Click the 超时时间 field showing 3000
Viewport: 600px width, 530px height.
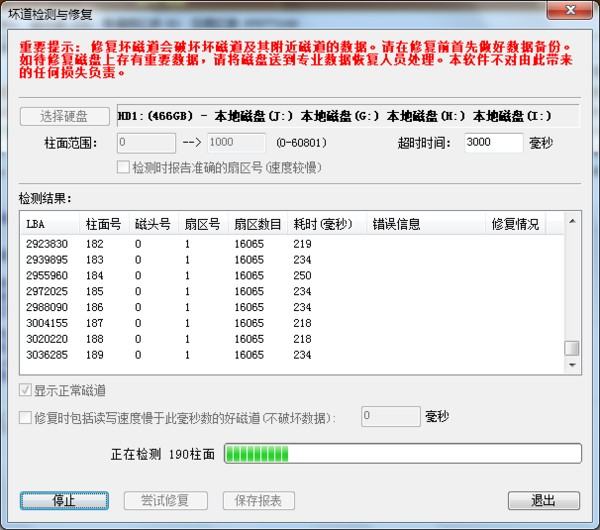(x=494, y=143)
